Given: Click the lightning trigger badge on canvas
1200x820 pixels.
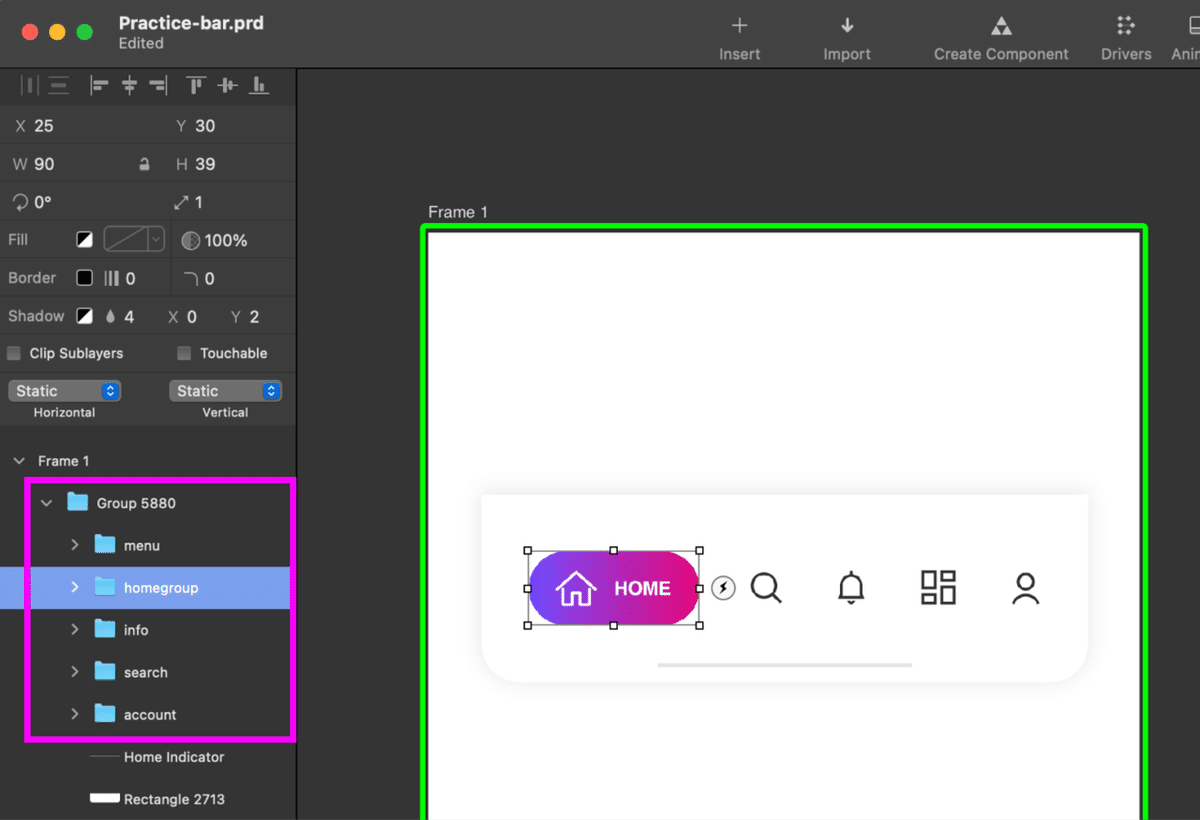Looking at the screenshot, I should [x=723, y=588].
